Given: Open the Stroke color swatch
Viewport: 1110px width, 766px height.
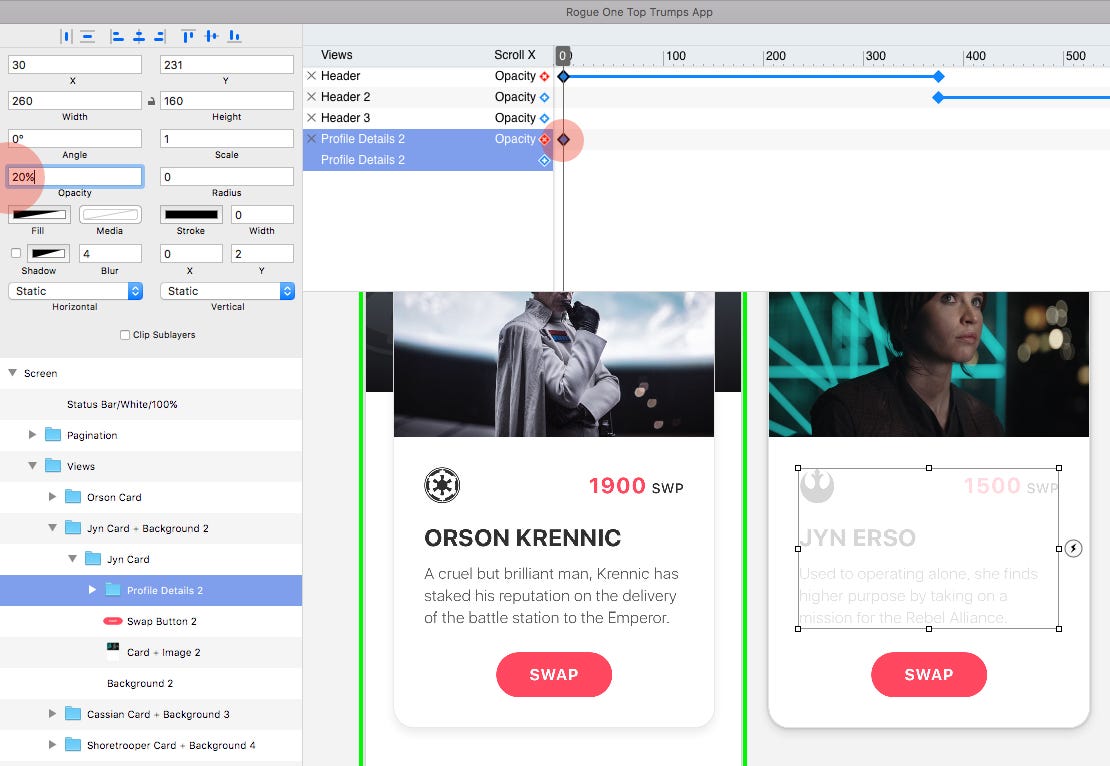Looking at the screenshot, I should [191, 215].
